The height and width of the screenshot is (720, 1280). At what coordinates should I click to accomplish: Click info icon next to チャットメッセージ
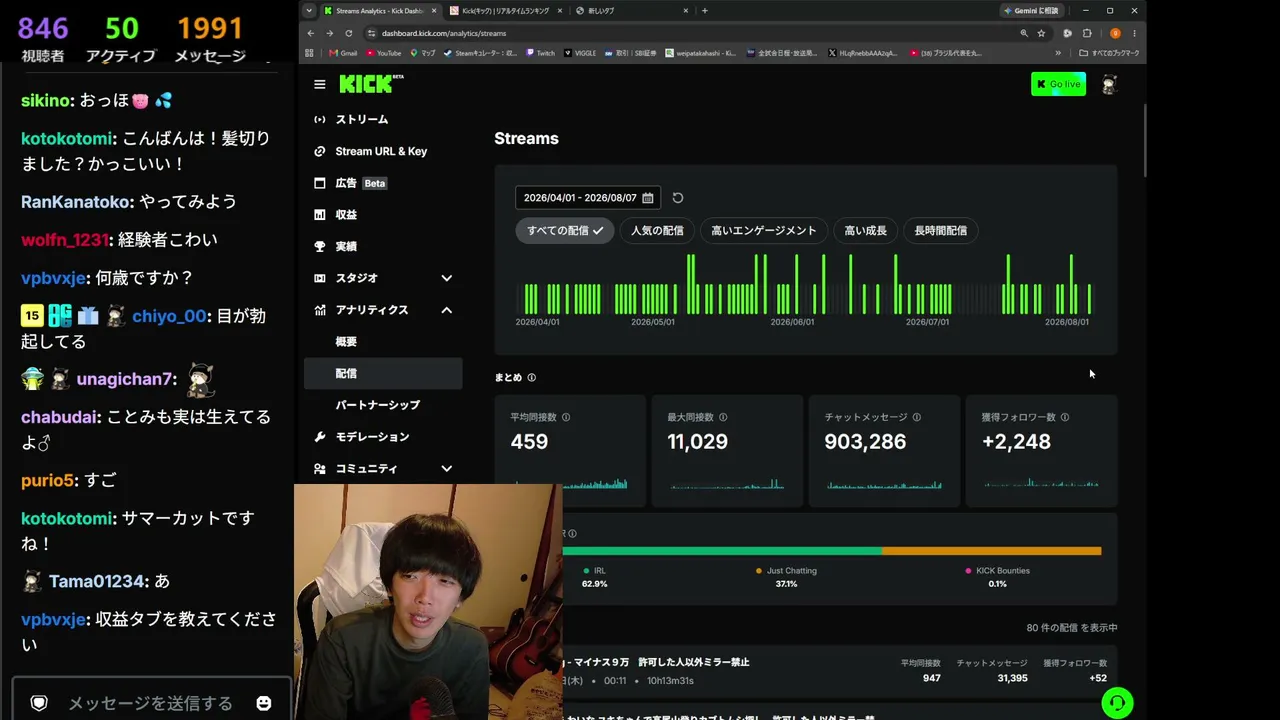tap(916, 417)
